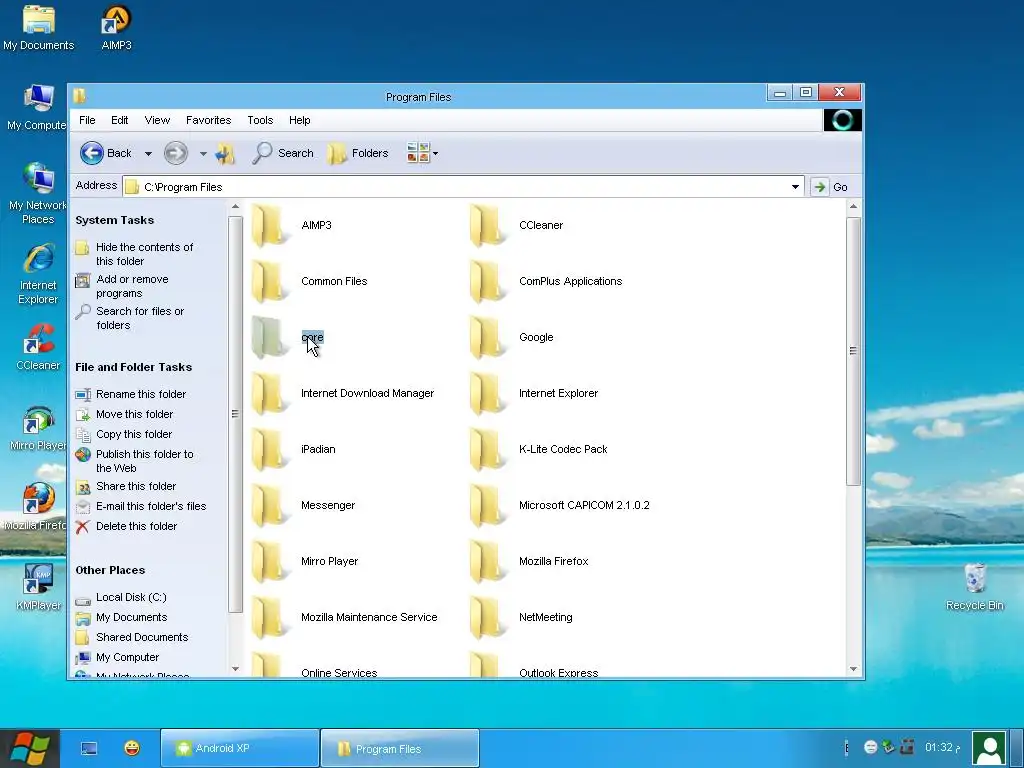The image size is (1024, 768).
Task: Click Rename this folder task
Action: coord(141,394)
